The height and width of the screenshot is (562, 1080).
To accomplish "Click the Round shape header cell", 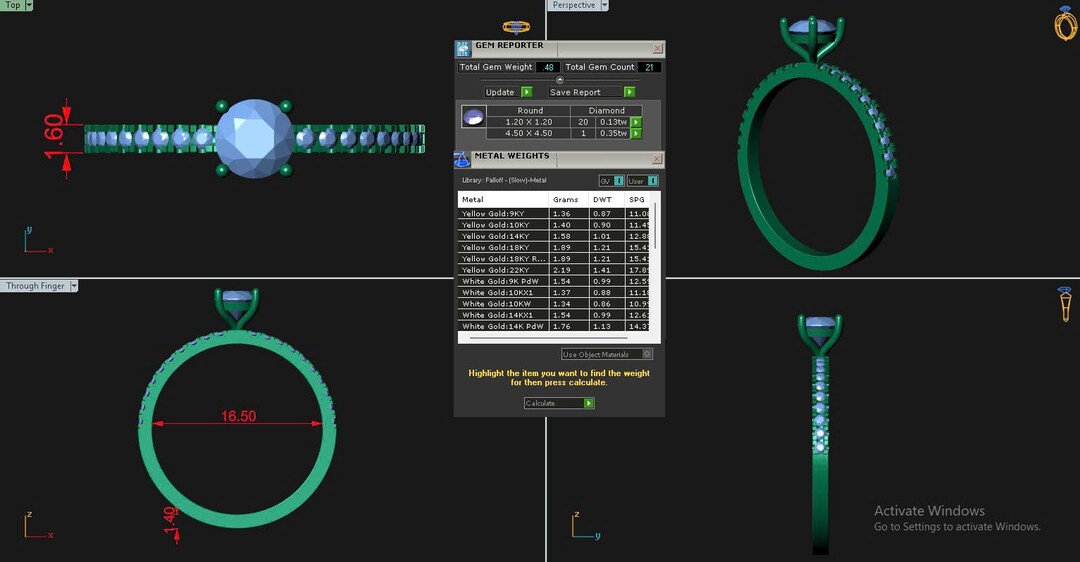I will click(x=530, y=110).
